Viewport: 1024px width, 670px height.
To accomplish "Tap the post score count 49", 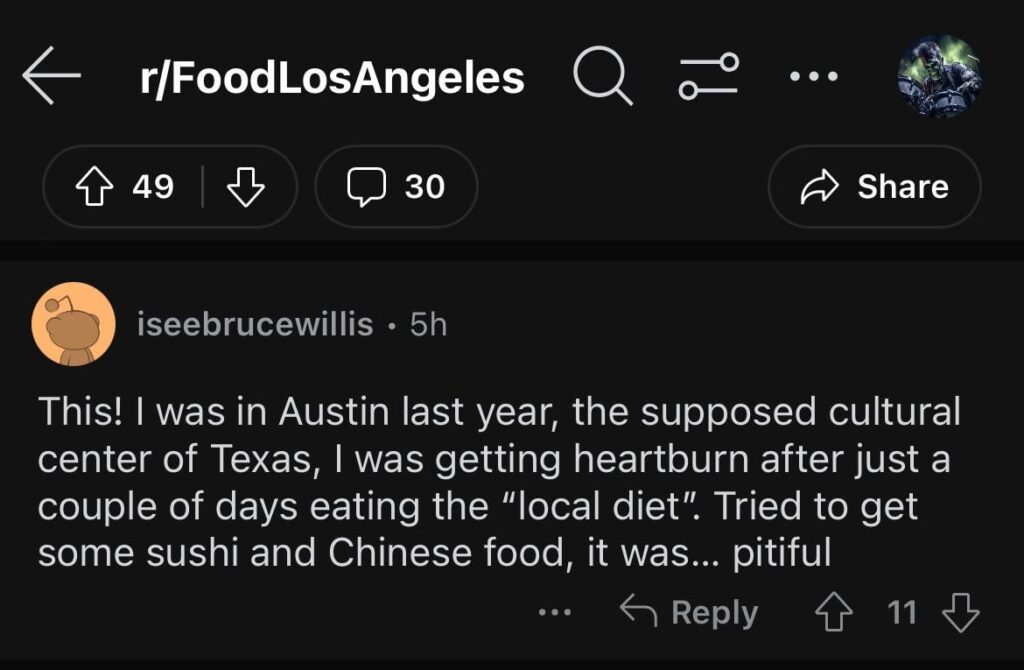I will (153, 187).
